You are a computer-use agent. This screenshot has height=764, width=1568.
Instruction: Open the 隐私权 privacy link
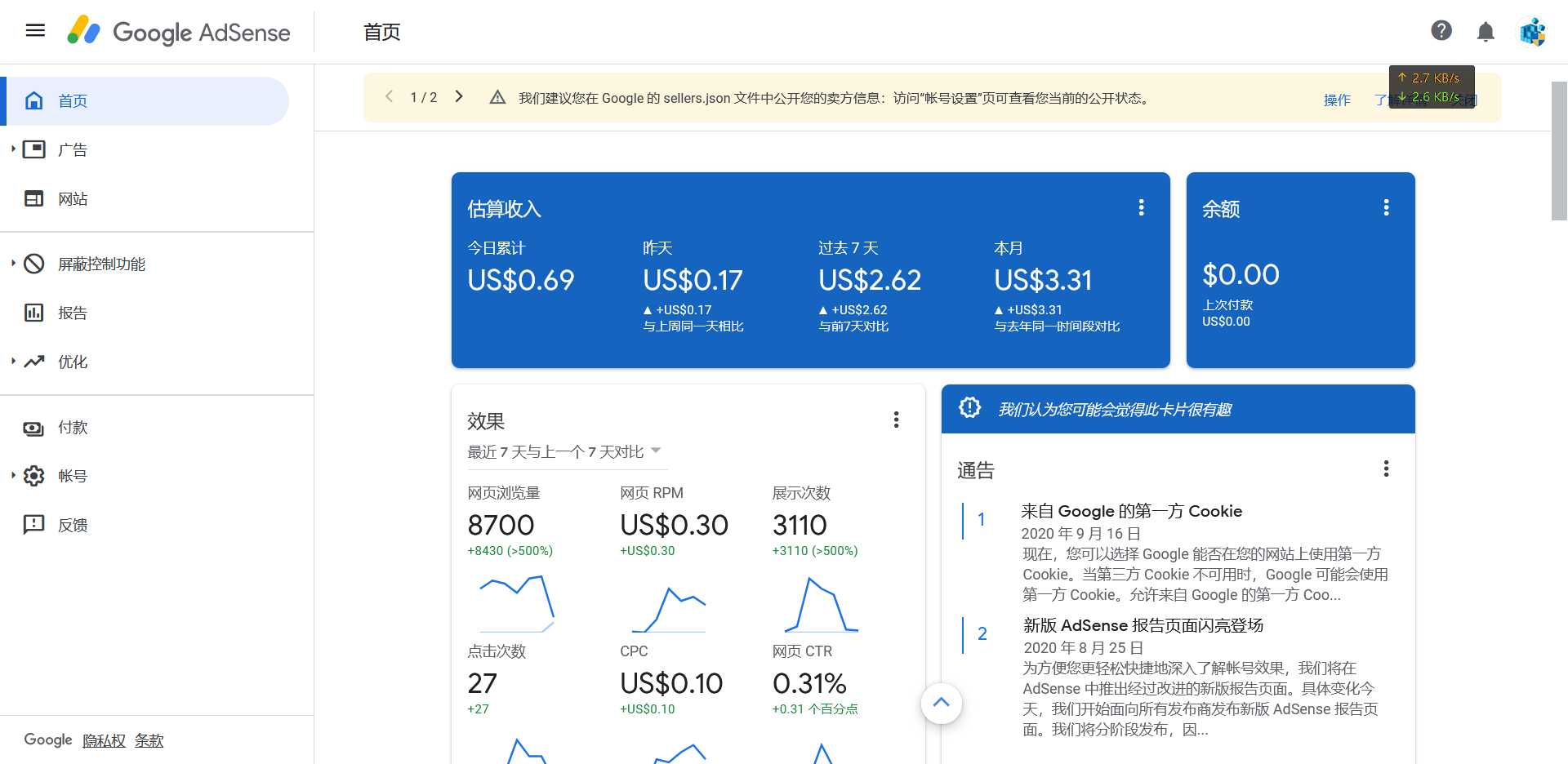[x=104, y=740]
